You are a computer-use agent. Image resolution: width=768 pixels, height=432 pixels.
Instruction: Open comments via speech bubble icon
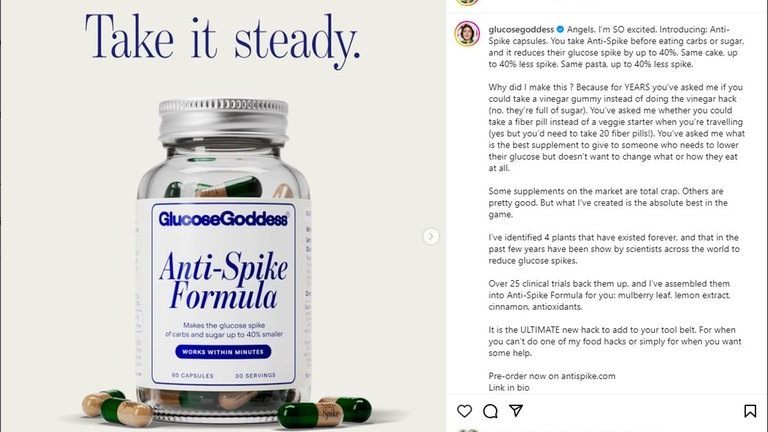pyautogui.click(x=490, y=411)
